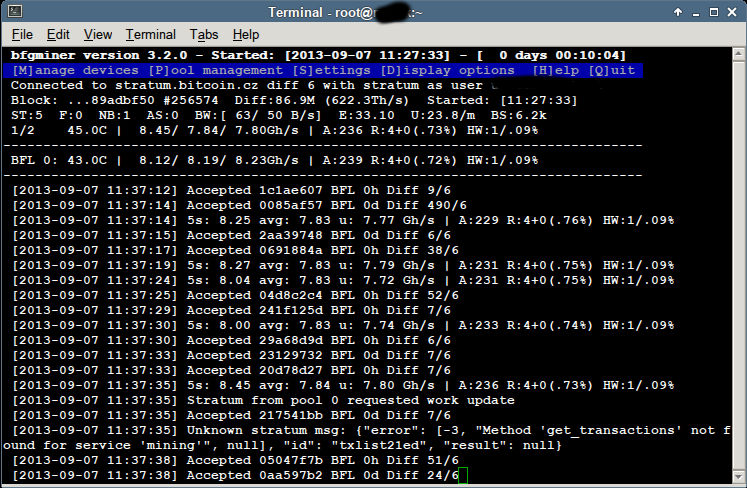
Task: Click the Unknown stratum msg error text
Action: 367,438
